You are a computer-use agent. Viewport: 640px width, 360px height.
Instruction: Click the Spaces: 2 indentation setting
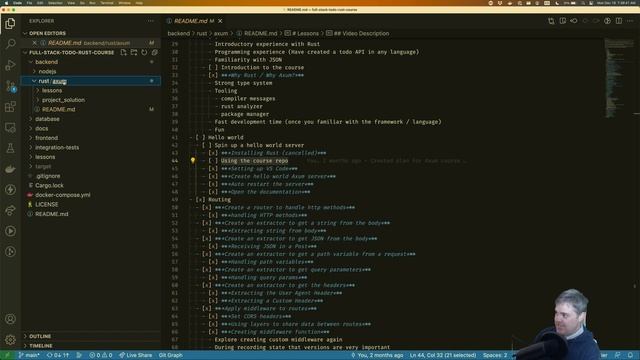pos(495,355)
